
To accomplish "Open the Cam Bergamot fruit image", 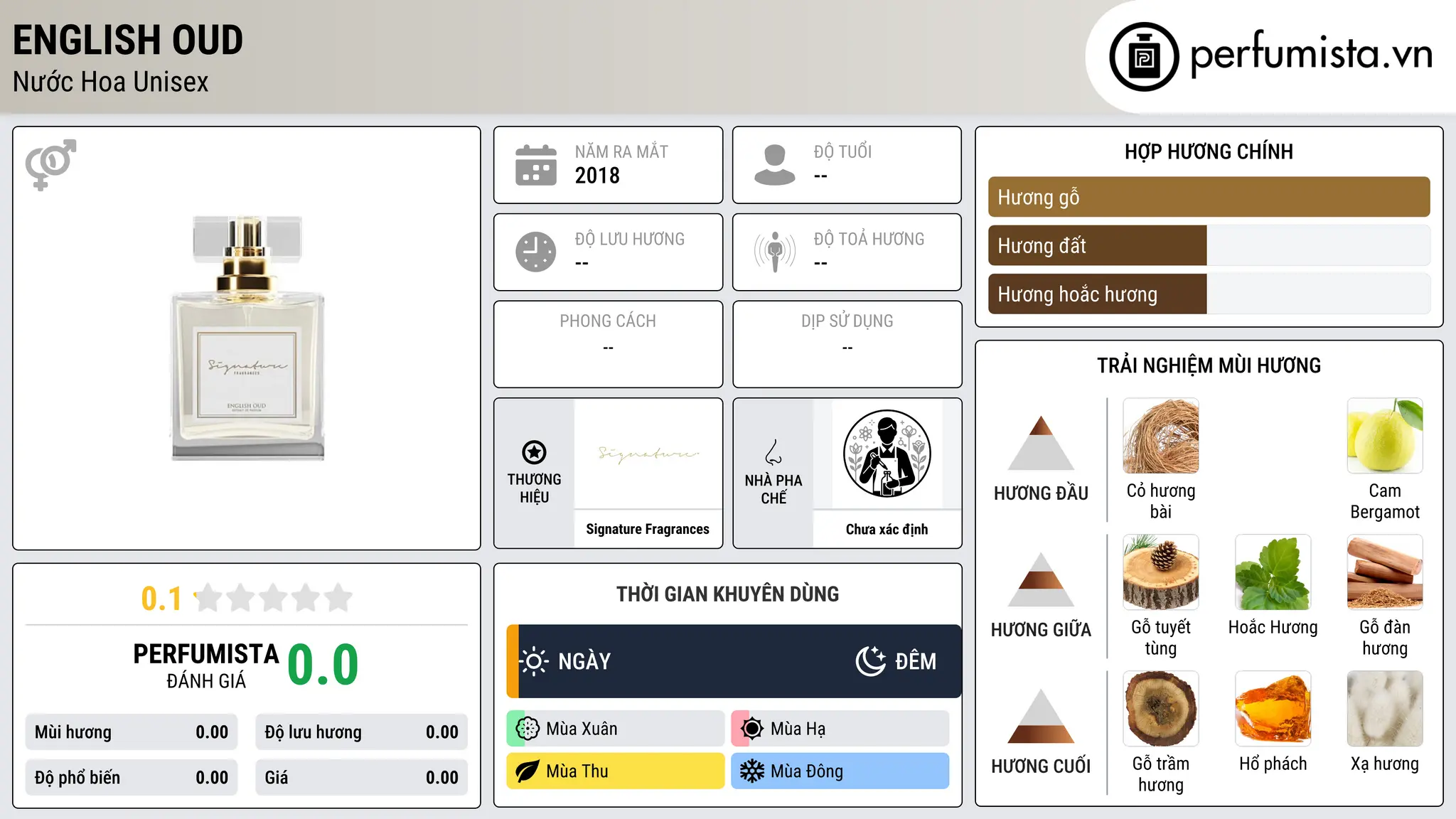I will (1385, 436).
